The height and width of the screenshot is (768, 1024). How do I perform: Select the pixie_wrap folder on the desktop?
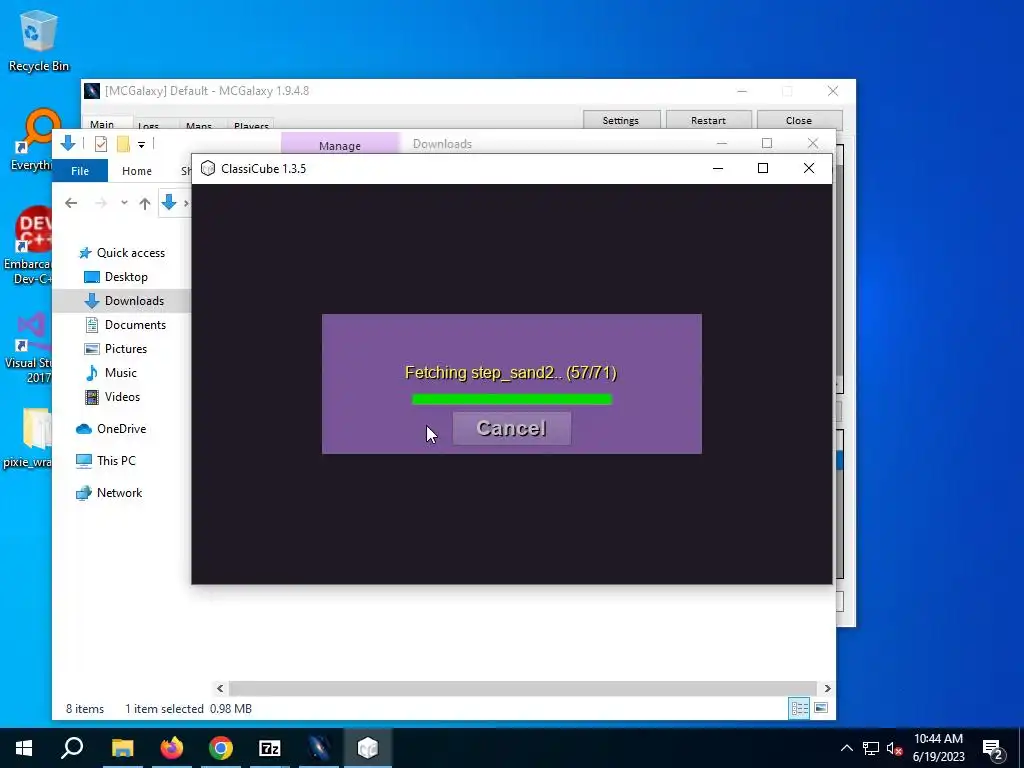tap(29, 438)
